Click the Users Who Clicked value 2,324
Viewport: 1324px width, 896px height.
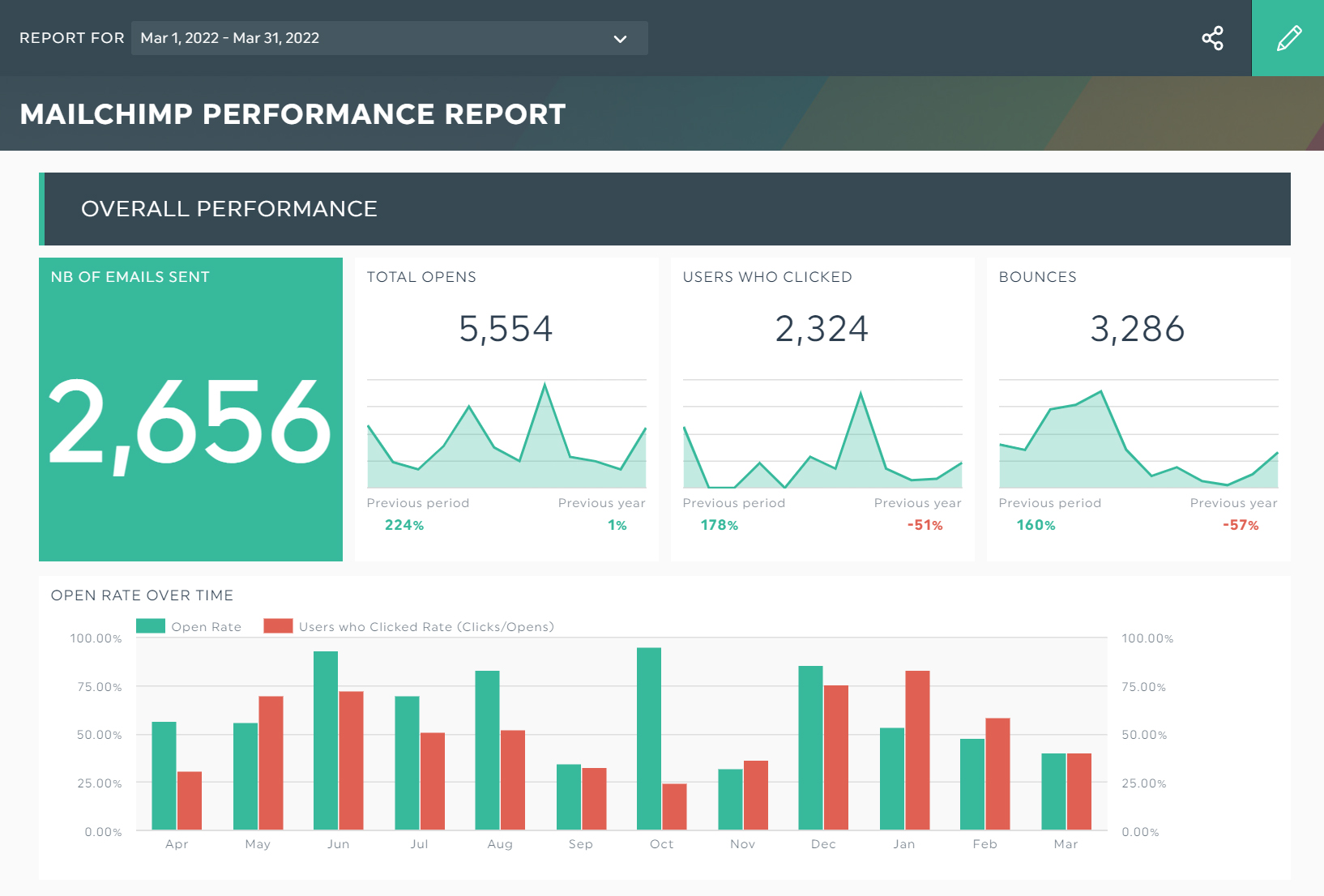[822, 329]
